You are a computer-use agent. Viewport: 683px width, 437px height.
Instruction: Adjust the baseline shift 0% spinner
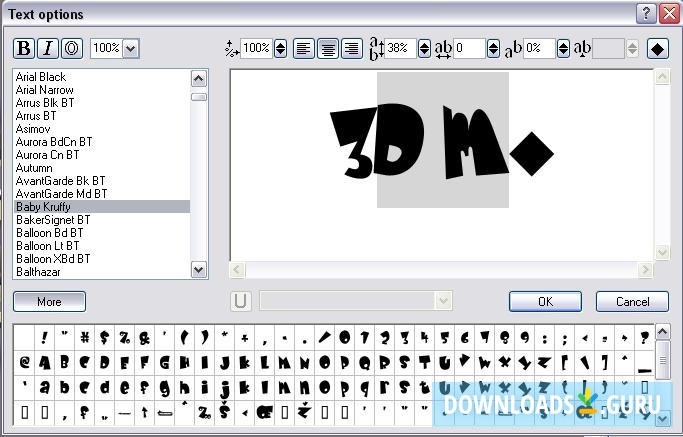click(x=563, y=48)
